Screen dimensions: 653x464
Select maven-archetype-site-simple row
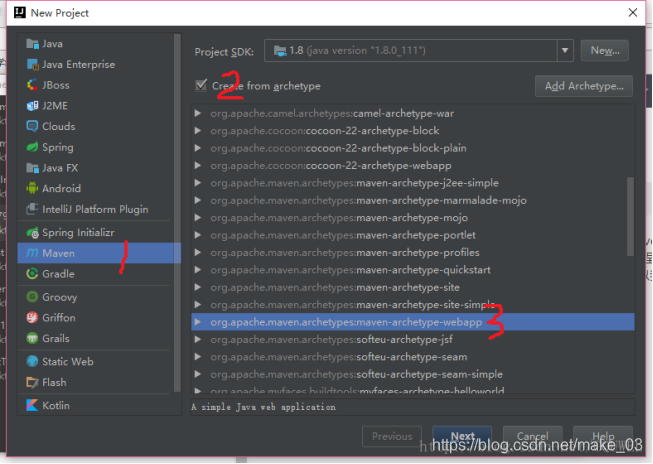pos(413,305)
